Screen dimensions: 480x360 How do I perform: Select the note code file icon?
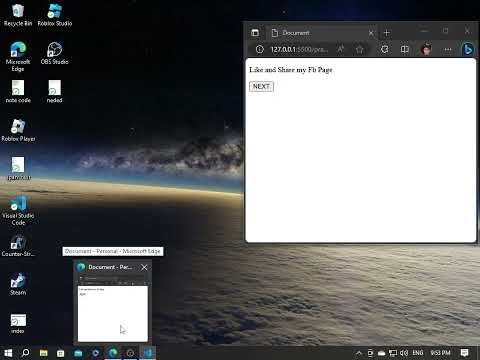click(x=18, y=91)
